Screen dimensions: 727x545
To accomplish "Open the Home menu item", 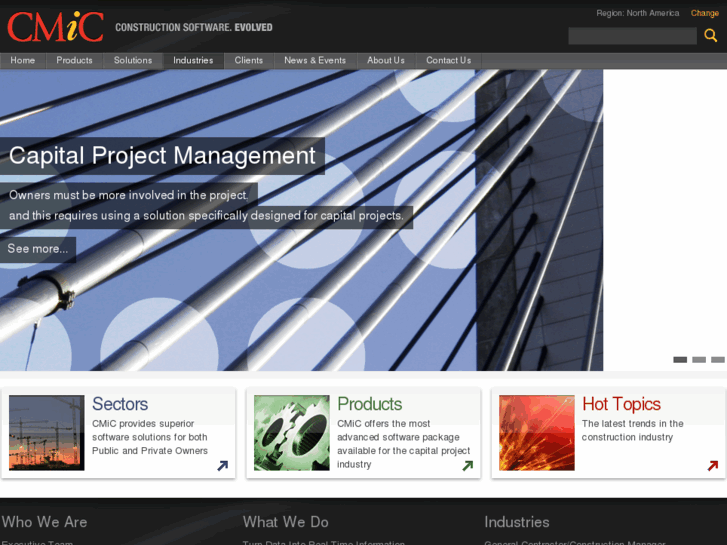I will [23, 60].
